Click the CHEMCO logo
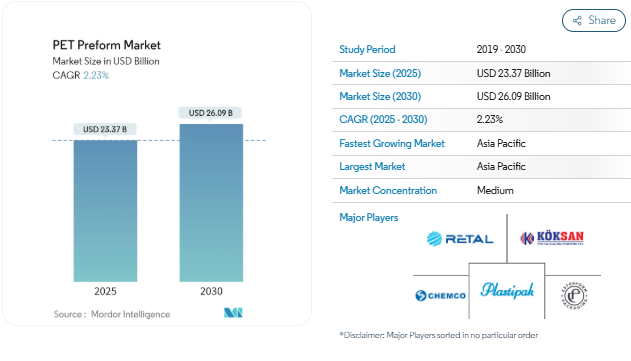The width and height of the screenshot is (631, 361). 440,296
